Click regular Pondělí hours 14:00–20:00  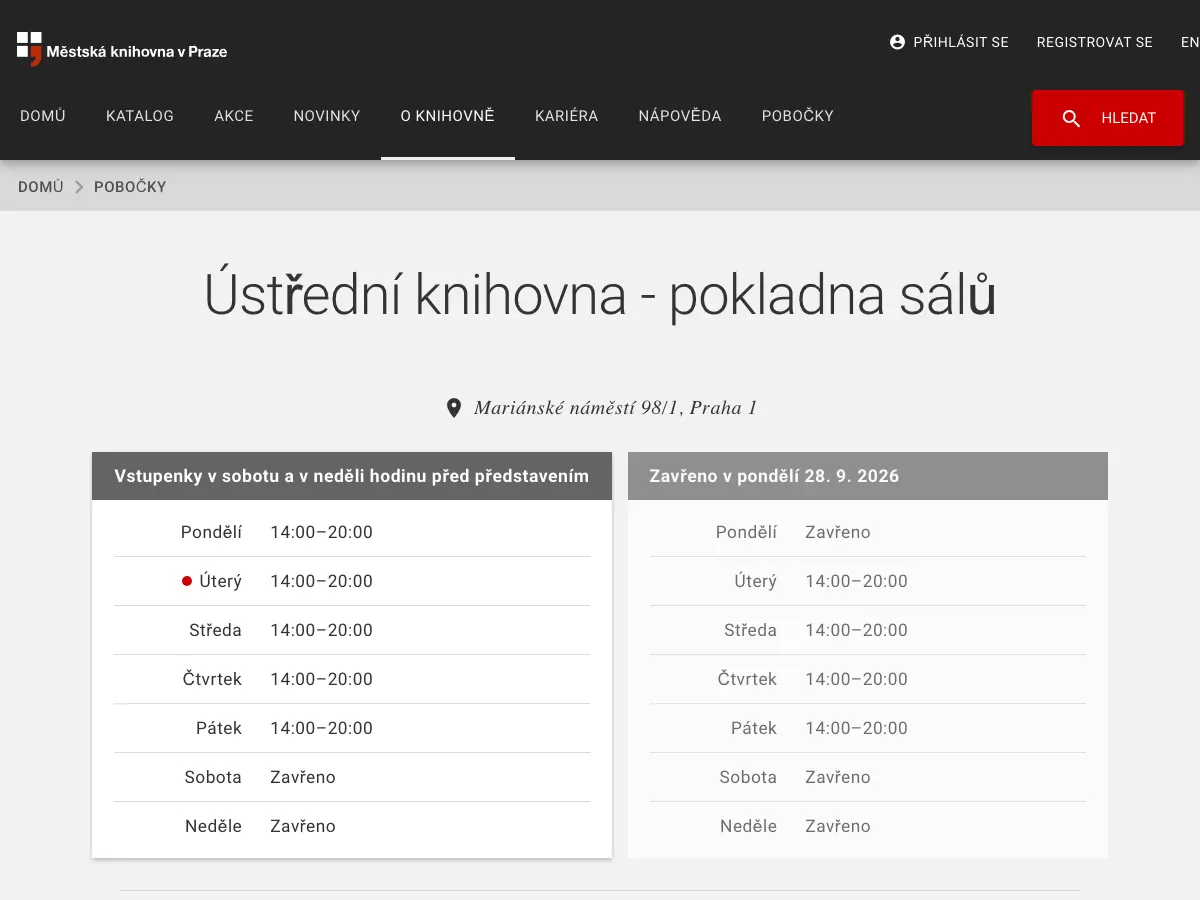(x=321, y=532)
